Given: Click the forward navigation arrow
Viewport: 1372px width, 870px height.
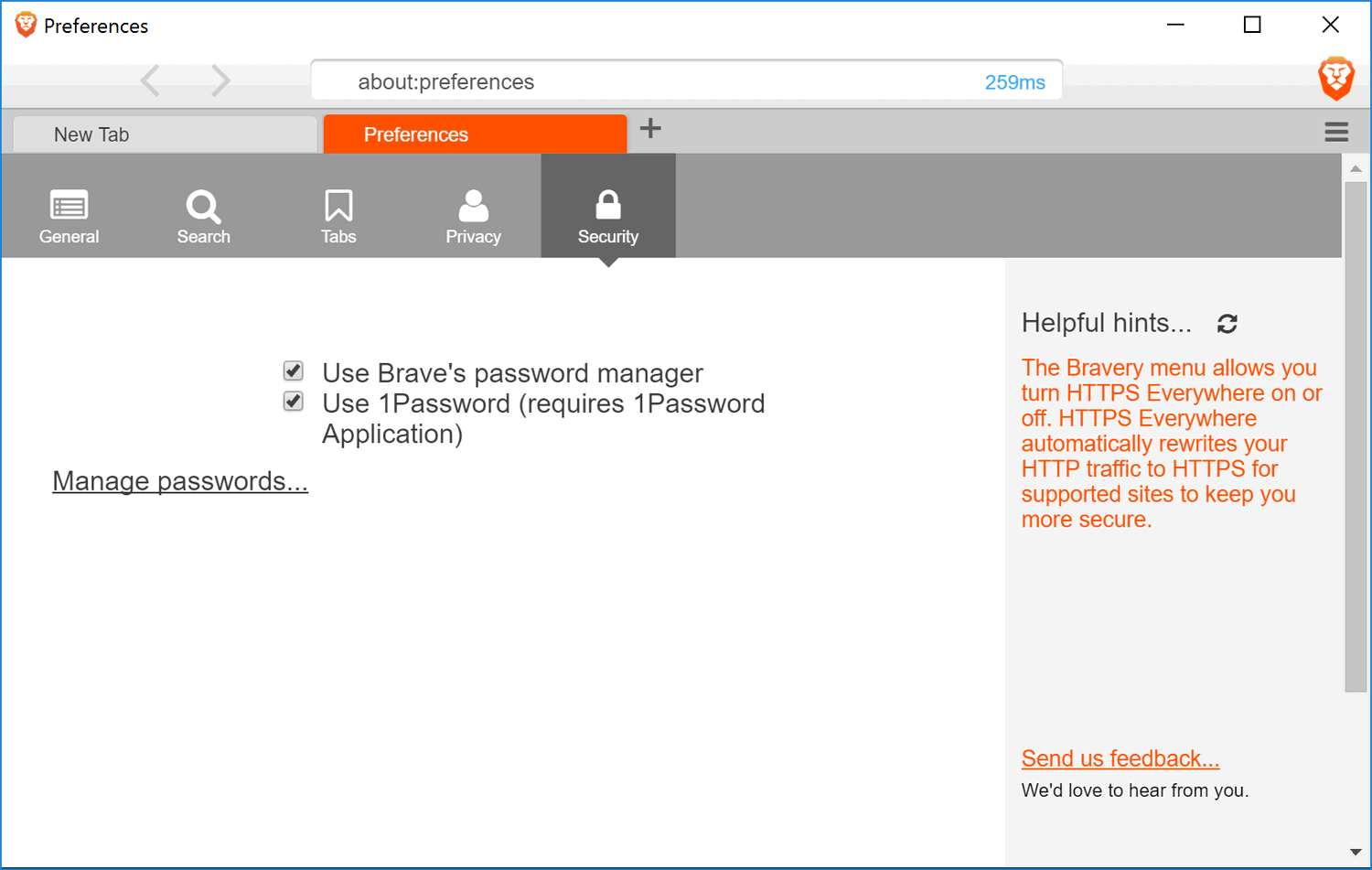Looking at the screenshot, I should (x=220, y=81).
